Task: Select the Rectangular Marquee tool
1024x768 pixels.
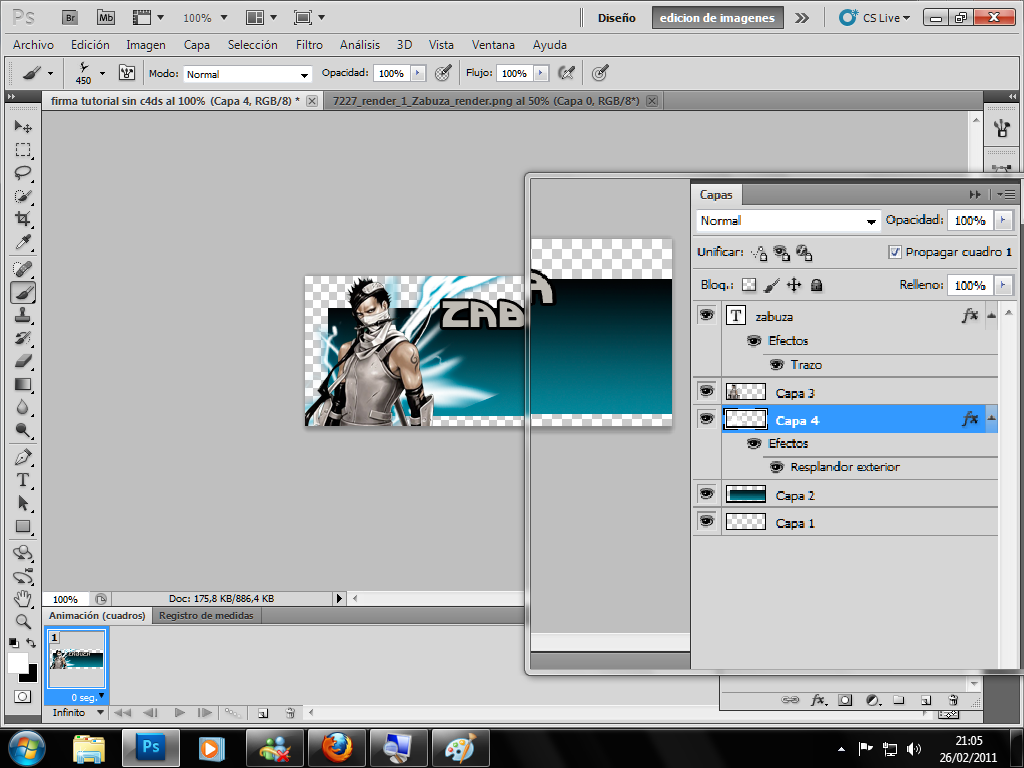Action: tap(23, 150)
